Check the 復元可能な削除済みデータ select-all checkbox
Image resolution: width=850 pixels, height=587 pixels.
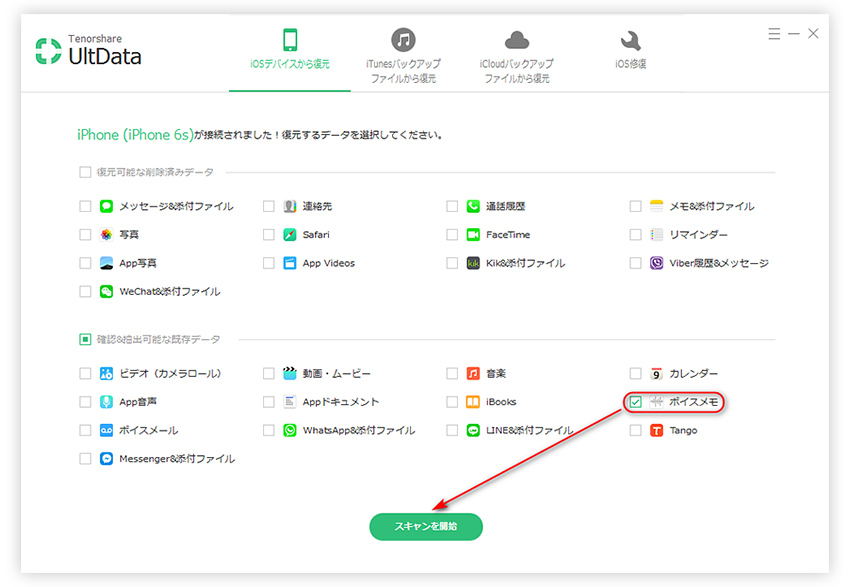point(85,172)
